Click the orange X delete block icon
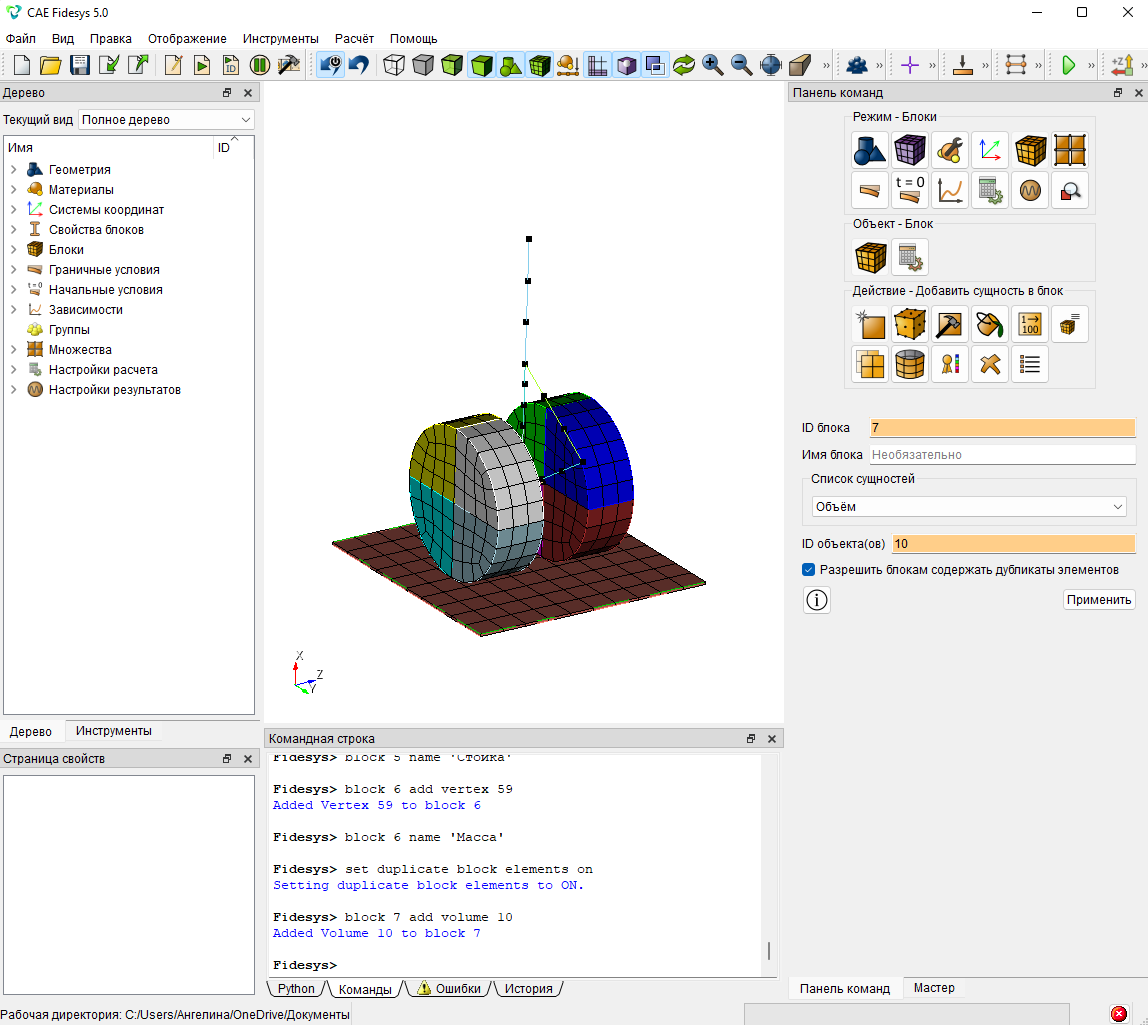This screenshot has width=1148, height=1025. [990, 364]
